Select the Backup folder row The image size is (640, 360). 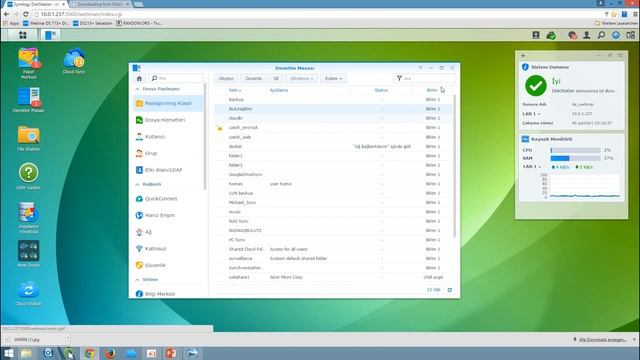(333, 100)
